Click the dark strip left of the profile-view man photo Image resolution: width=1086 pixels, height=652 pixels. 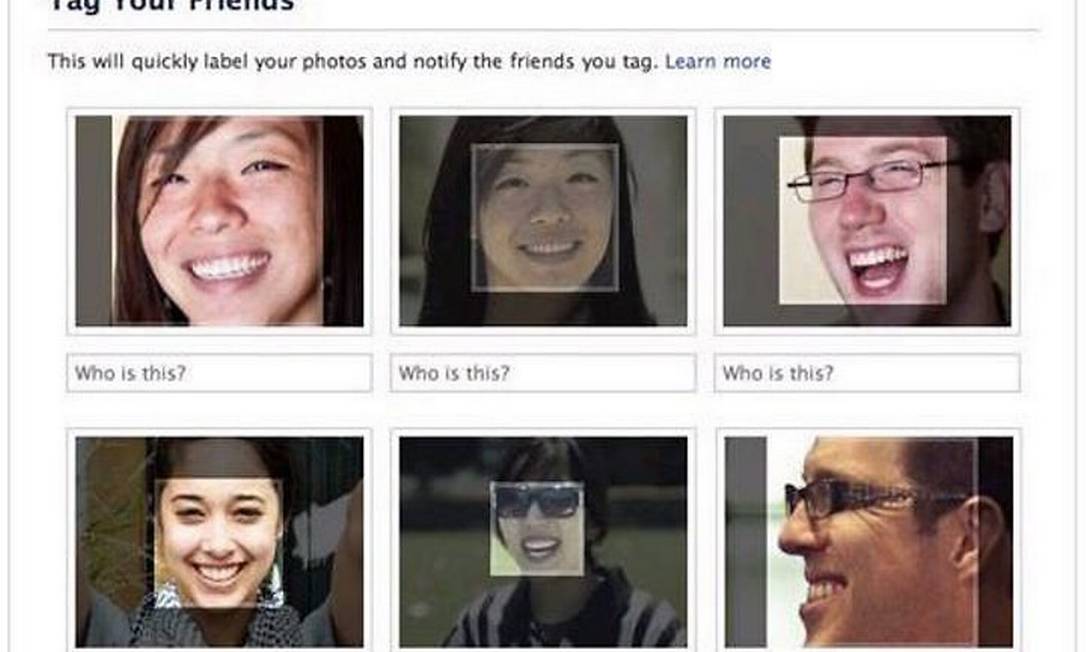pyautogui.click(x=745, y=542)
